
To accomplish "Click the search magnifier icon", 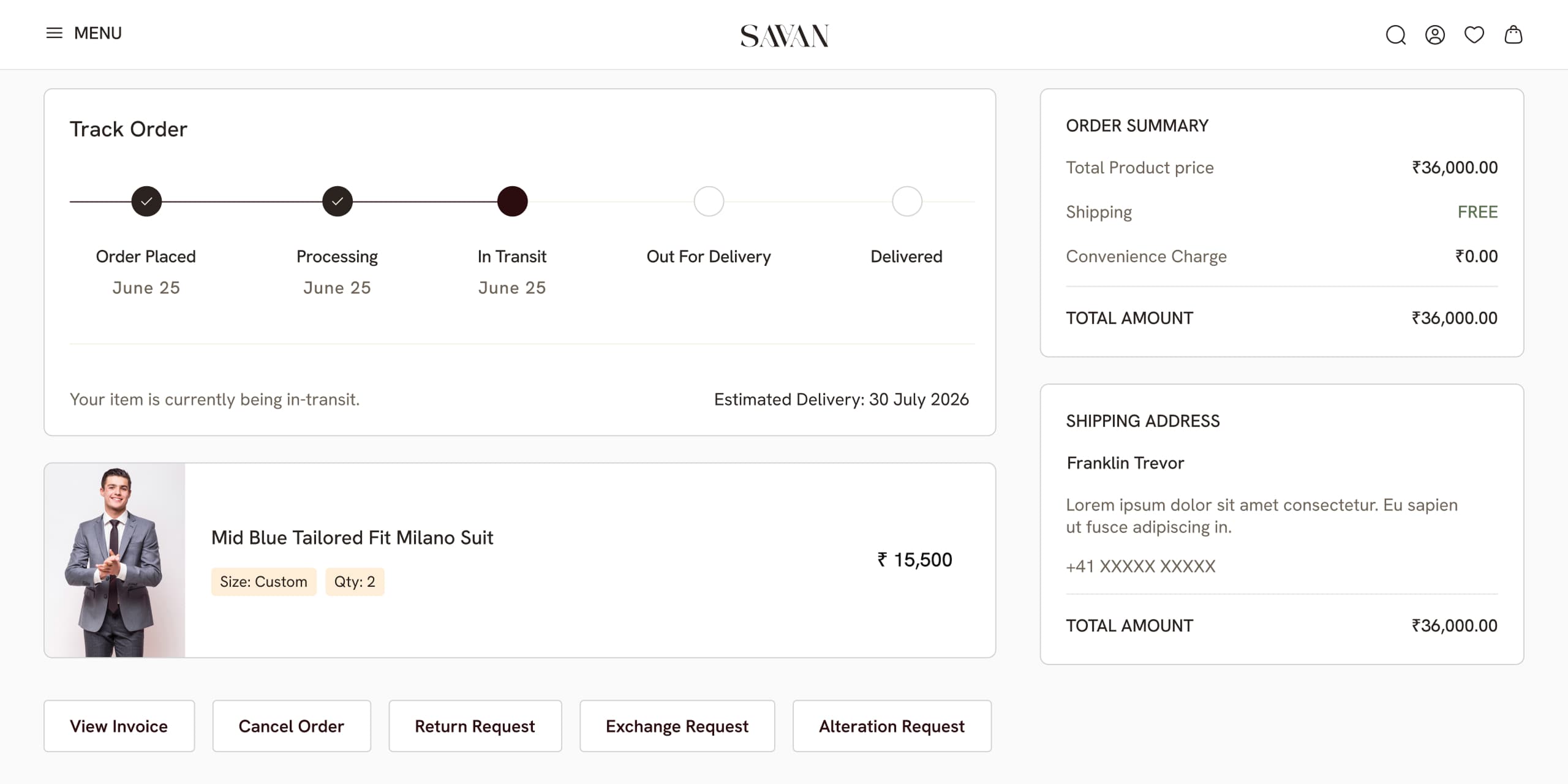I will pos(1396,35).
